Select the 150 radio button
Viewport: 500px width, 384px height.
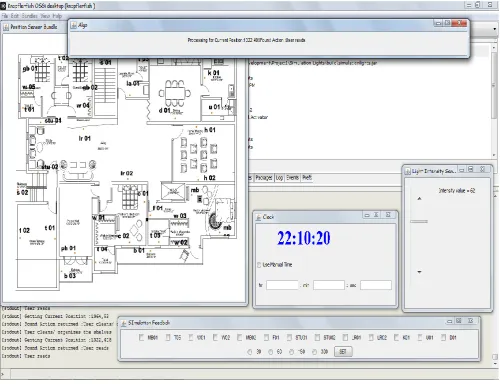point(292,352)
